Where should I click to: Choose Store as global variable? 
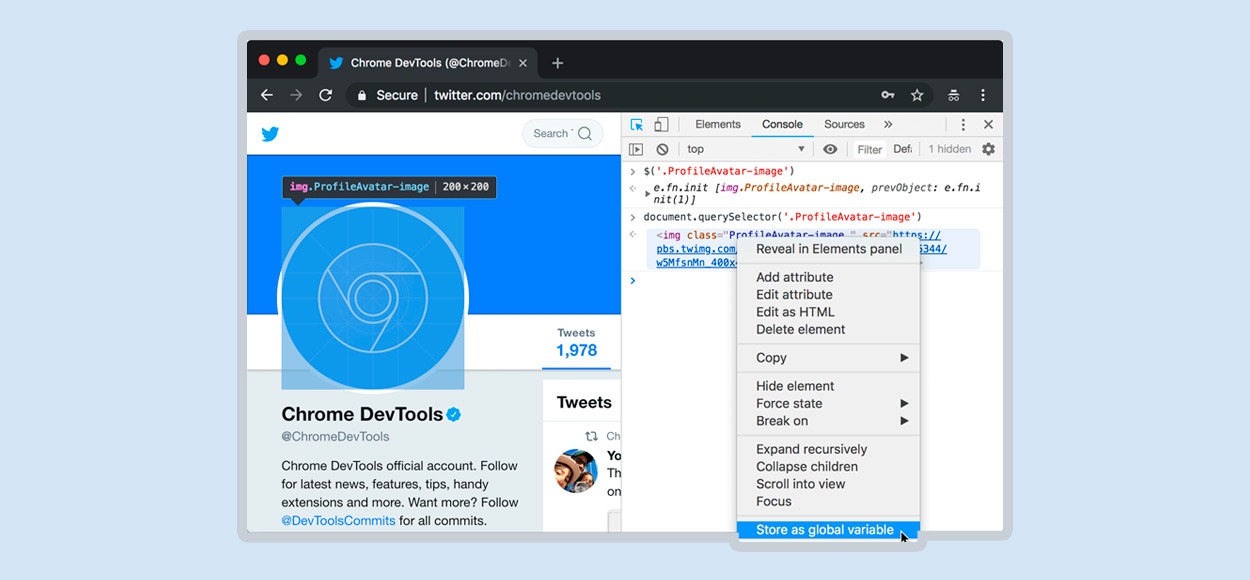pos(828,530)
